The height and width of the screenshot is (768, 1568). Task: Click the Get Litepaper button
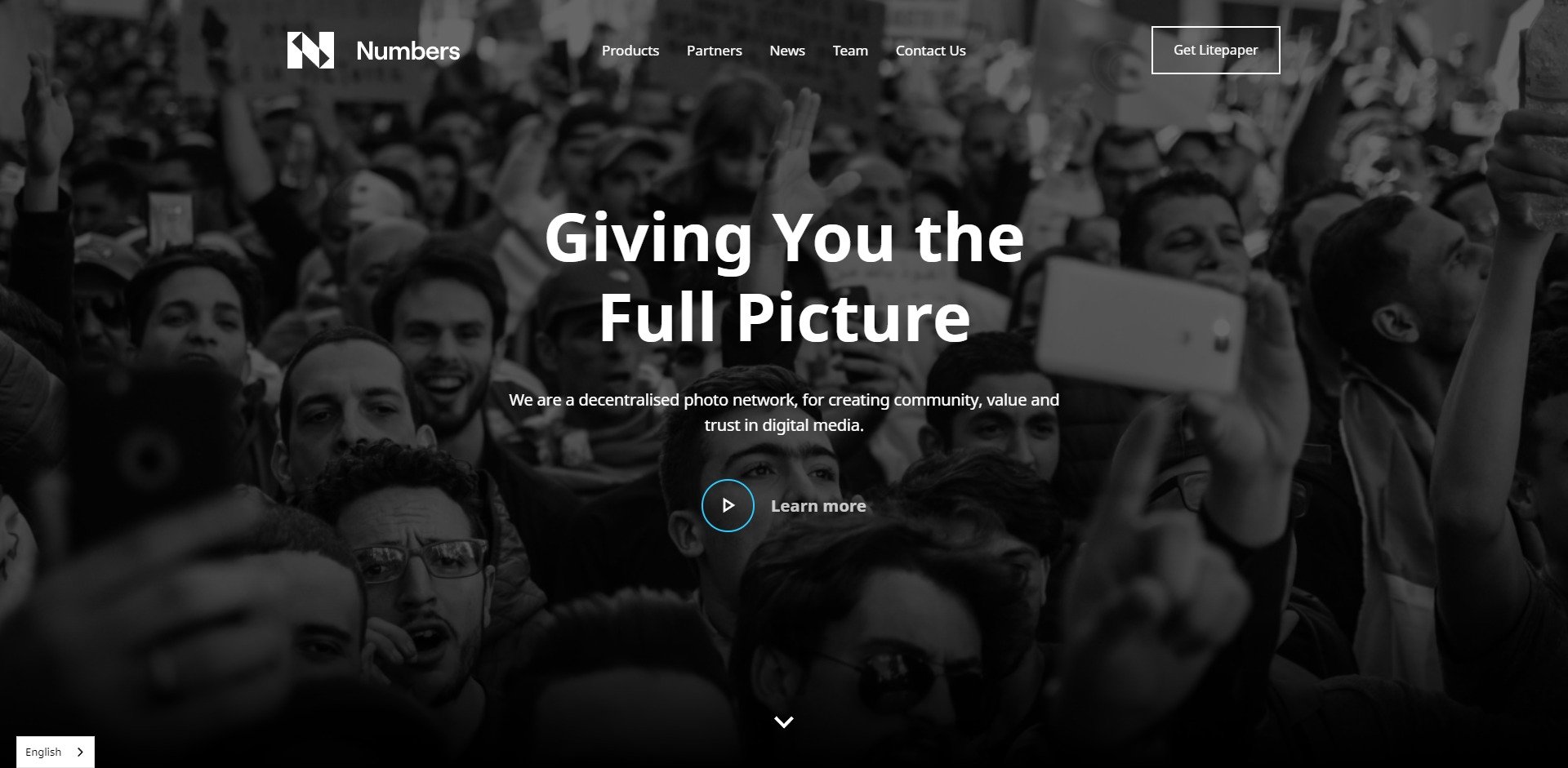pyautogui.click(x=1215, y=50)
